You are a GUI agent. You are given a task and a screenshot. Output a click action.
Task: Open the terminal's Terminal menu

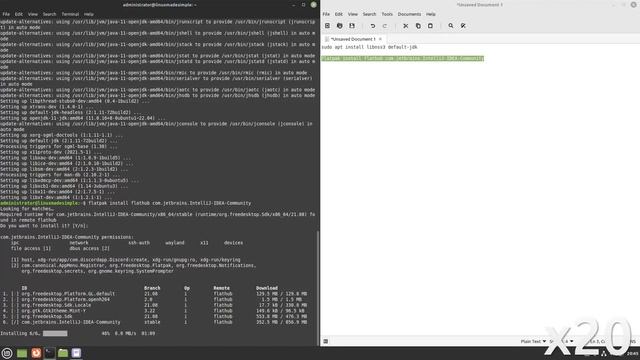(70, 14)
